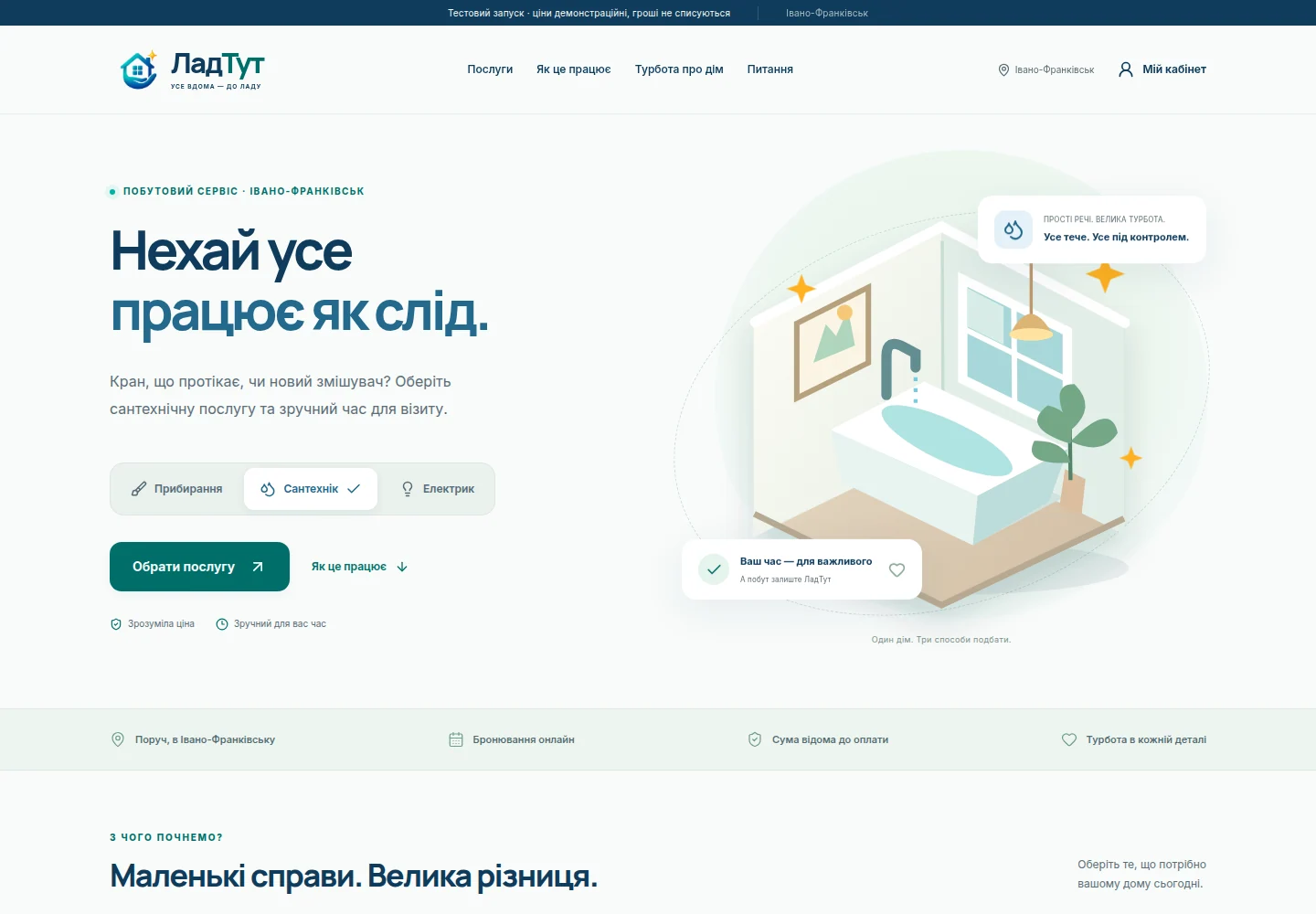Click the Поруч, в Івано-Франківську text
The height and width of the screenshot is (914, 1316).
[205, 739]
